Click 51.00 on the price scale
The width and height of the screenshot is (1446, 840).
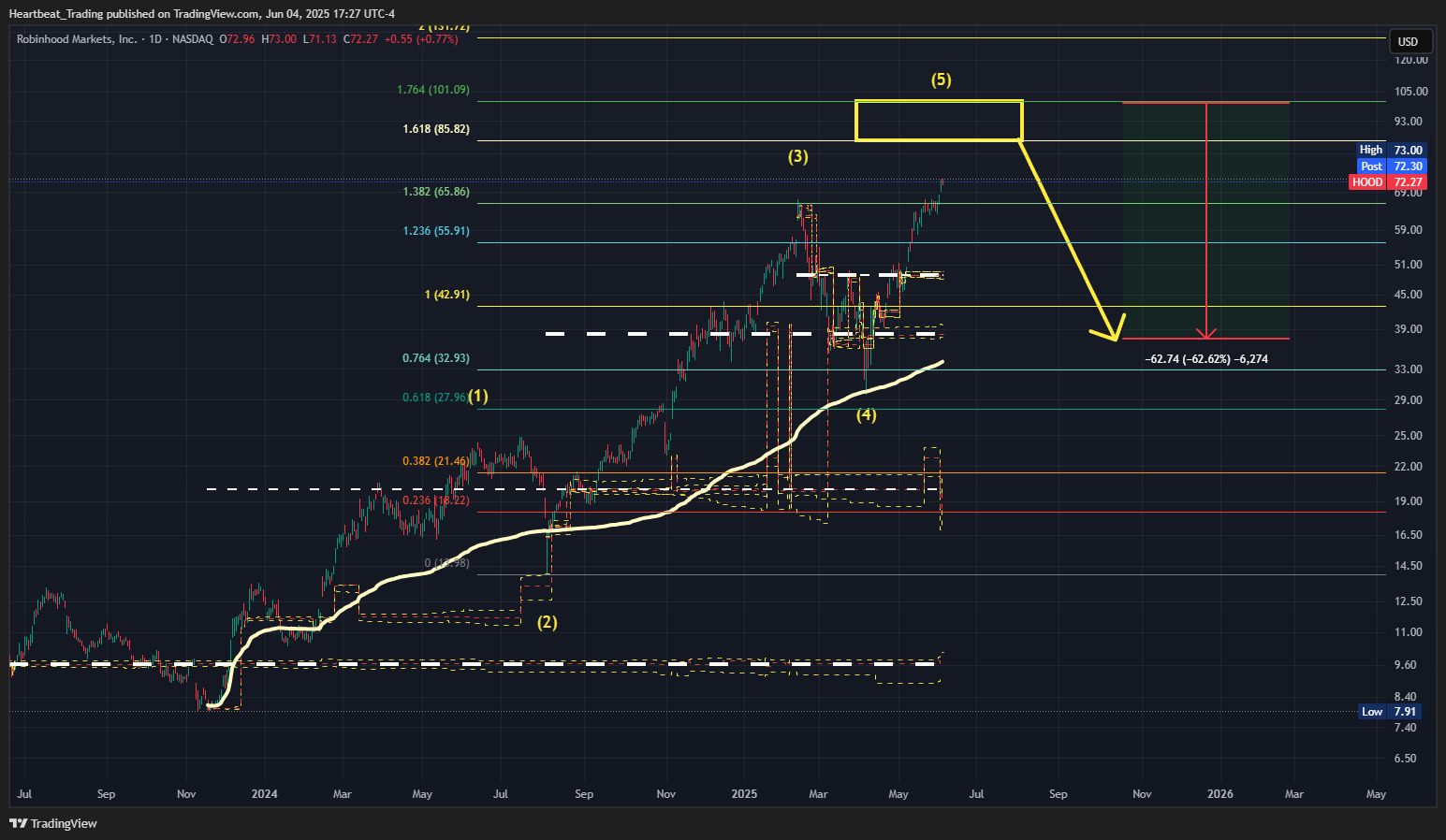[1409, 265]
